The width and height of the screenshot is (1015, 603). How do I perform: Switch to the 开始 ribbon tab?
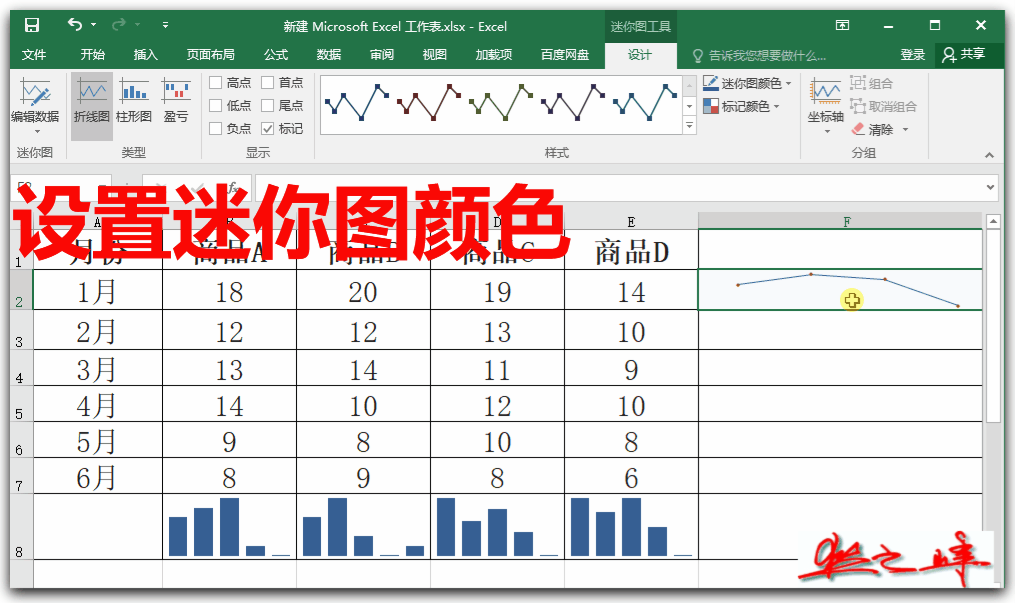[x=93, y=54]
